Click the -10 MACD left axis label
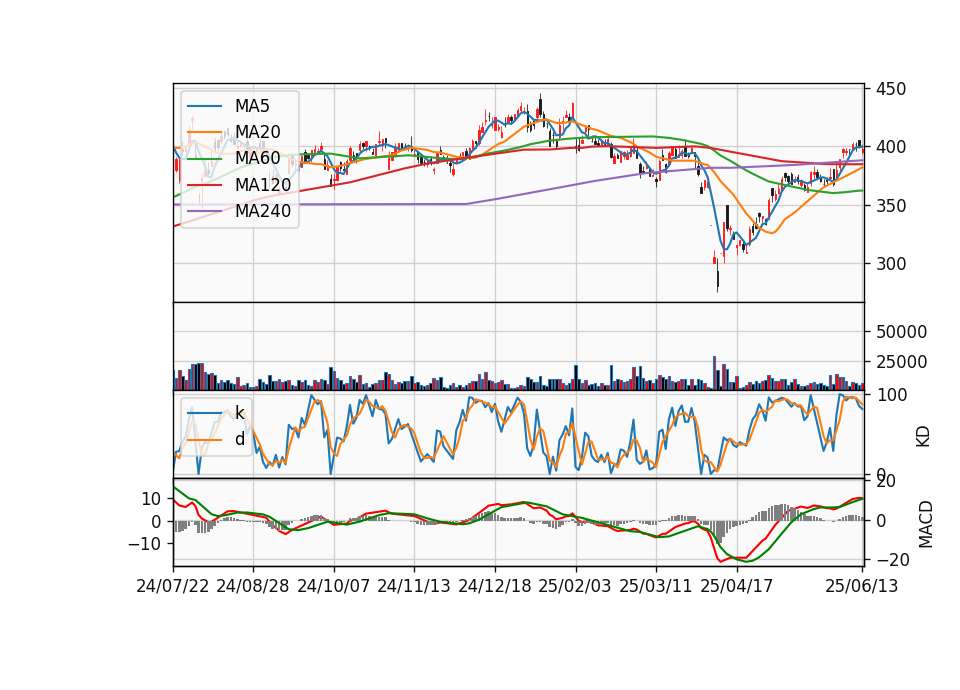The height and width of the screenshot is (690, 960). pyautogui.click(x=145, y=544)
